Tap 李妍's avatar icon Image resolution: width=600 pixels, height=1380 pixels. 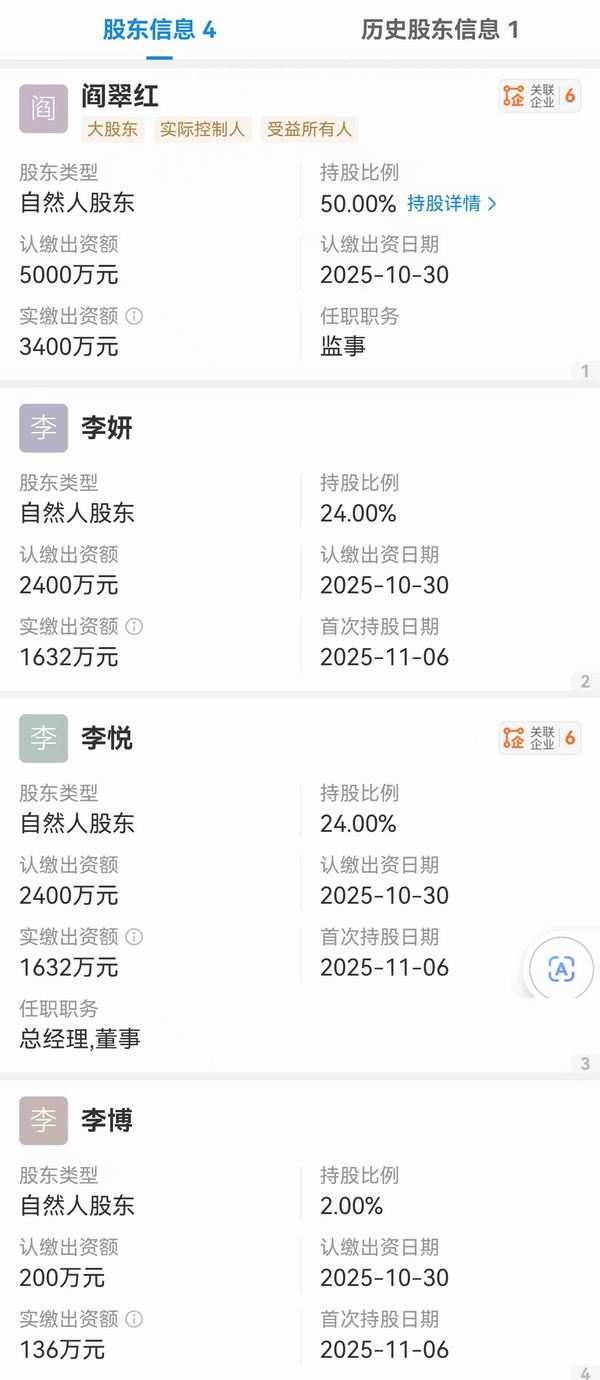pos(43,428)
